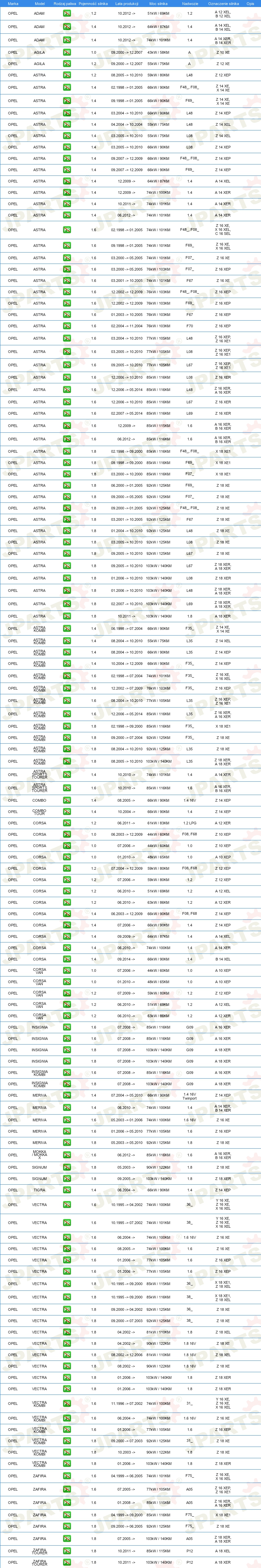Click fuel icon in ASTRA SPORTS TOURER 85kW row
The image size is (261, 1568).
pos(67,788)
